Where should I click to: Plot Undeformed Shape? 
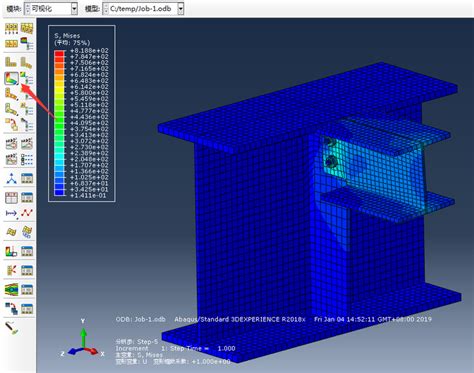pos(11,62)
